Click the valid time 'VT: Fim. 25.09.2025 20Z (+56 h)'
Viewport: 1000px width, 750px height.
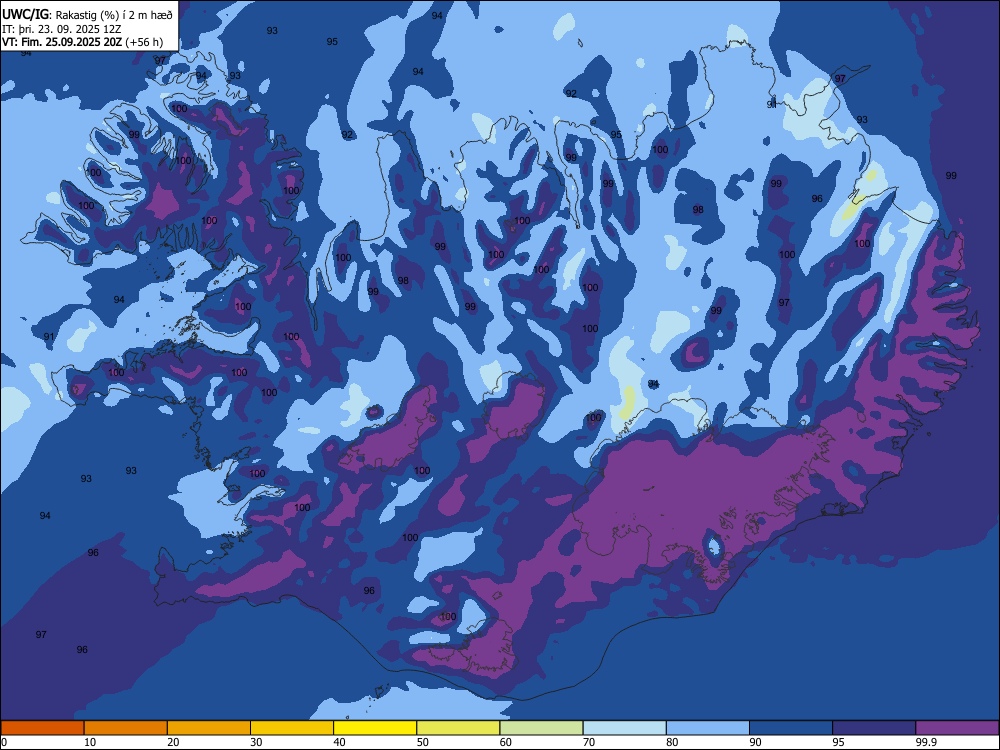coord(82,42)
